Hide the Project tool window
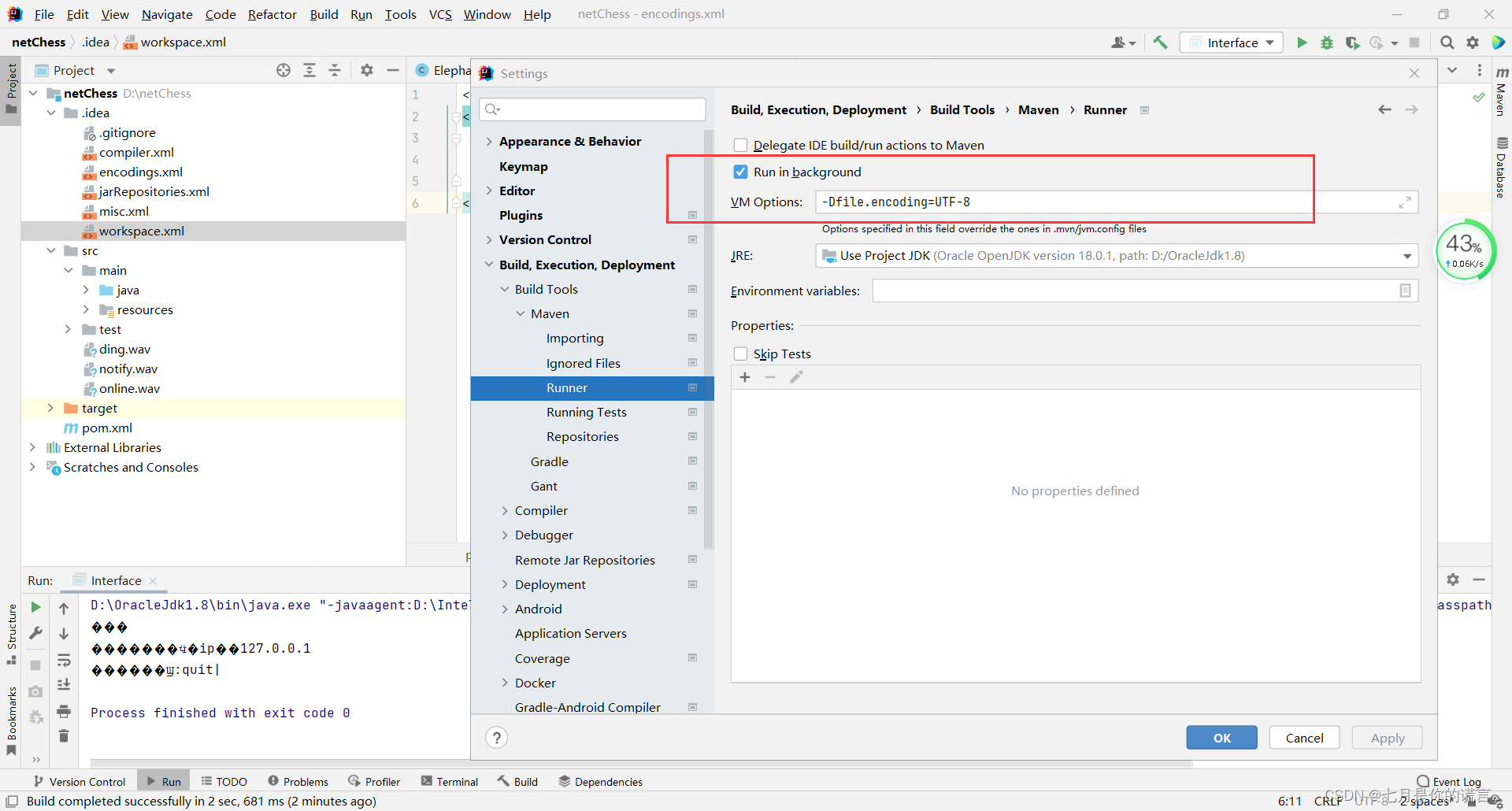Screen dimensions: 1512x811 click(x=393, y=70)
